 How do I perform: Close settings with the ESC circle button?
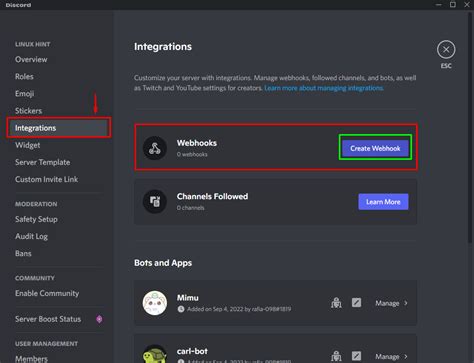coord(446,50)
